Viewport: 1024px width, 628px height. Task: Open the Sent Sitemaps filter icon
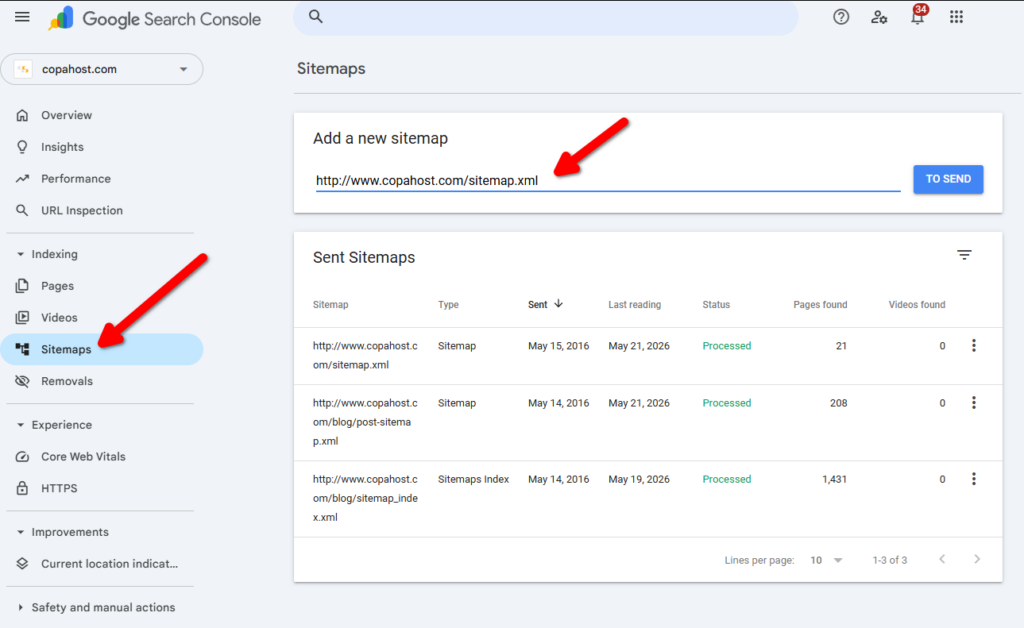pos(964,255)
